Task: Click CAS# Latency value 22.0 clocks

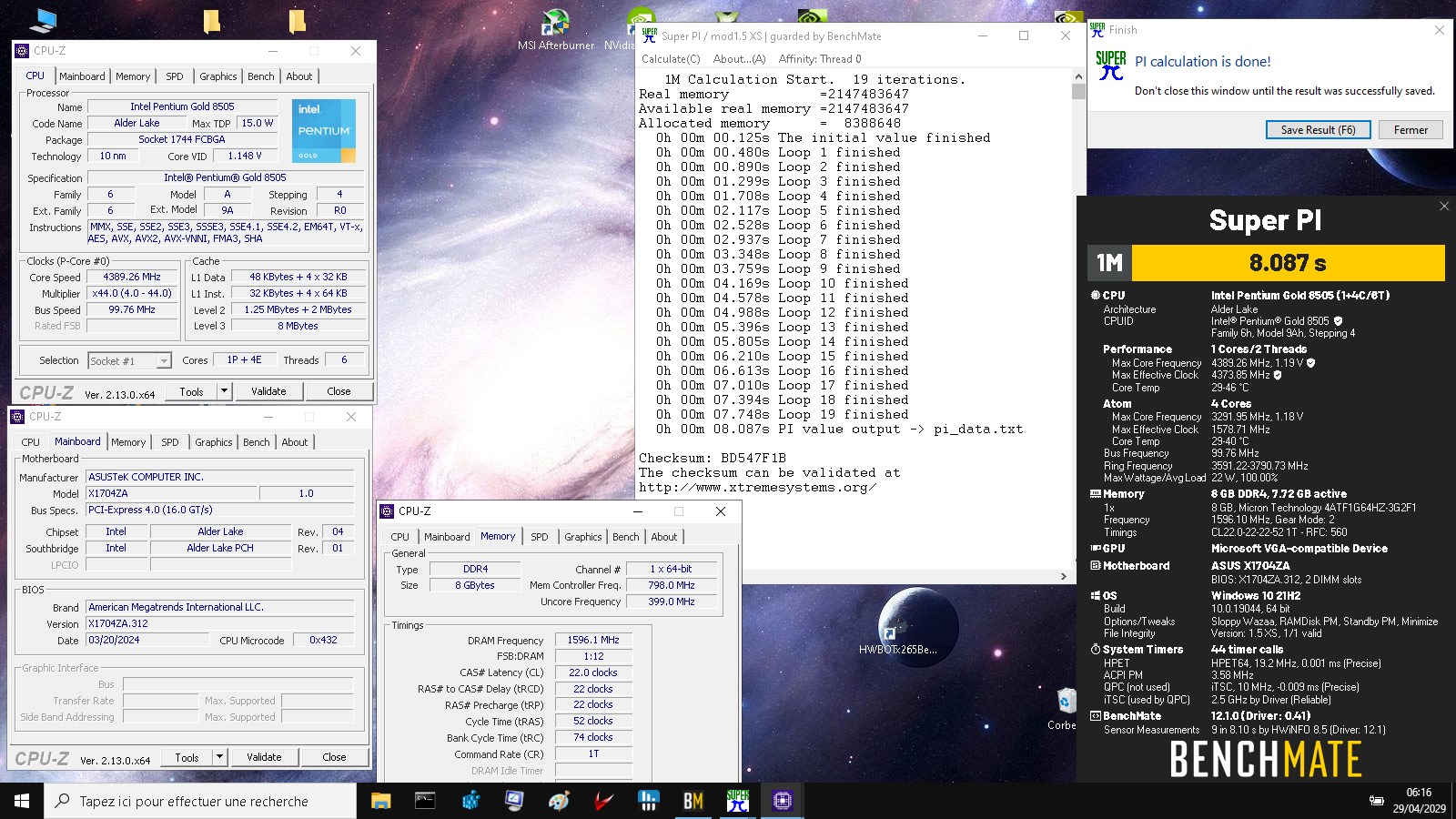Action: 593,673
